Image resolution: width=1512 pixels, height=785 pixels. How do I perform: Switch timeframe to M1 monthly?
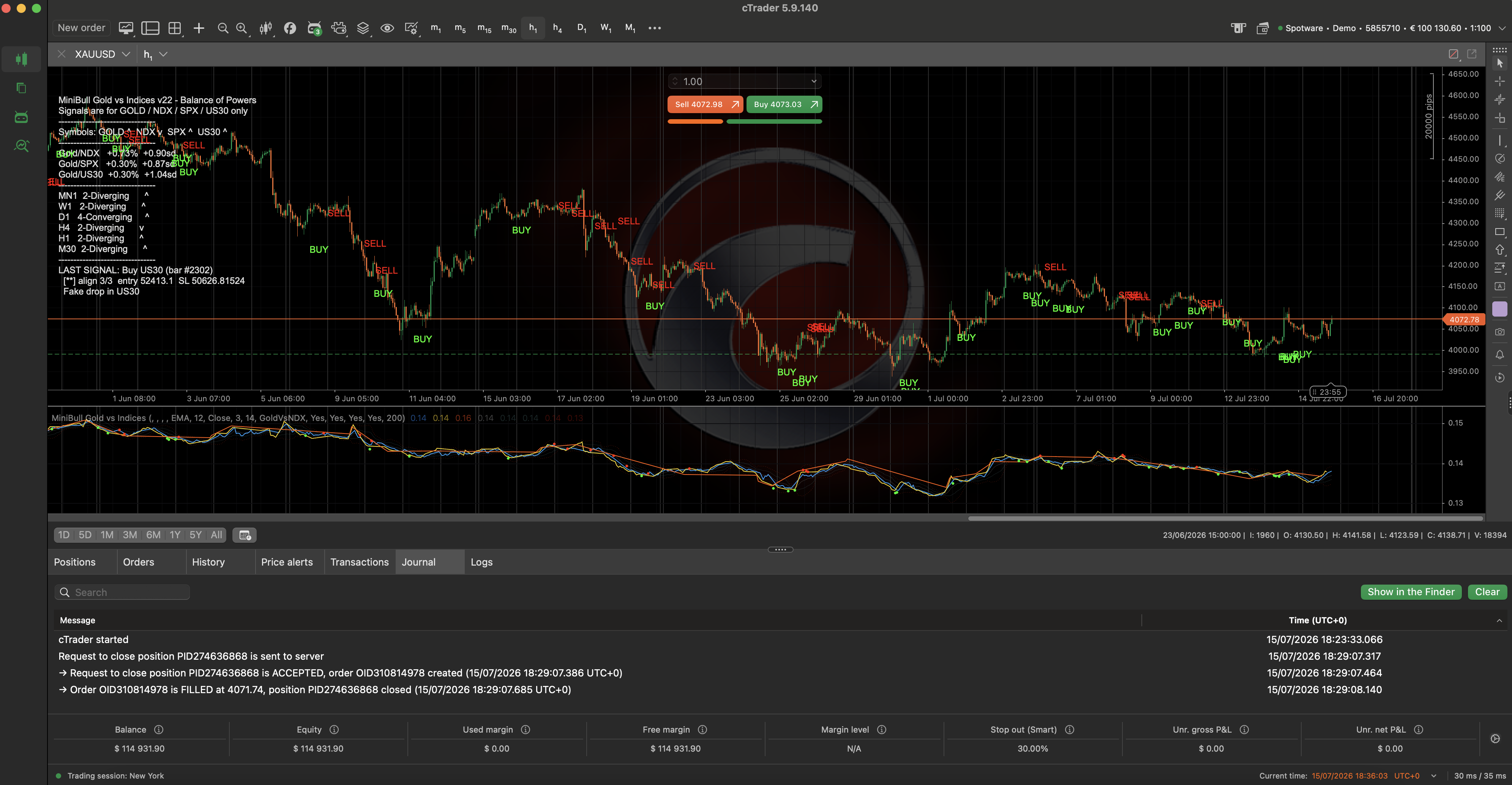(630, 28)
